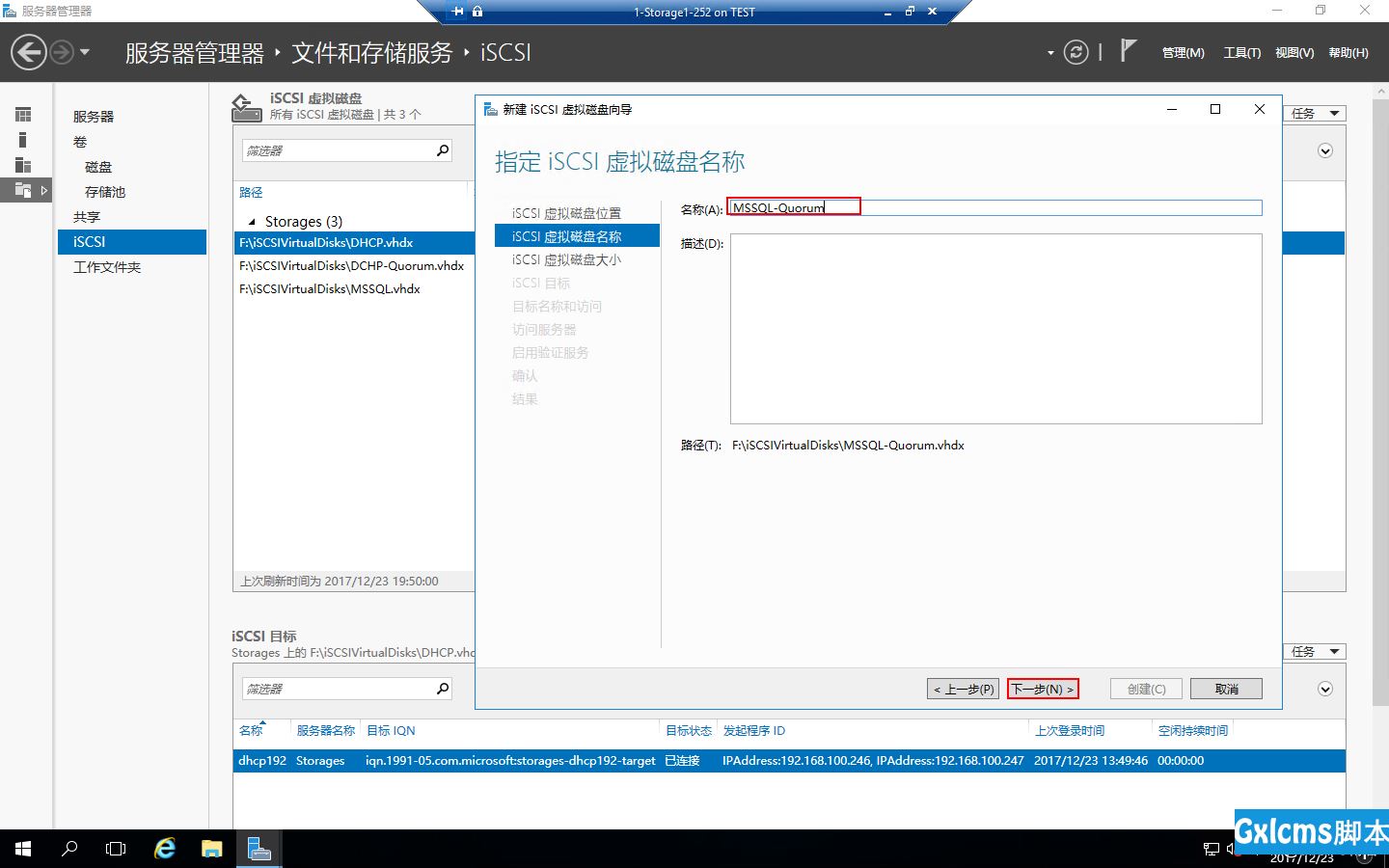Maximize the new iSCSI virtual disk wizard
Viewport: 1389px width, 868px height.
point(1215,109)
